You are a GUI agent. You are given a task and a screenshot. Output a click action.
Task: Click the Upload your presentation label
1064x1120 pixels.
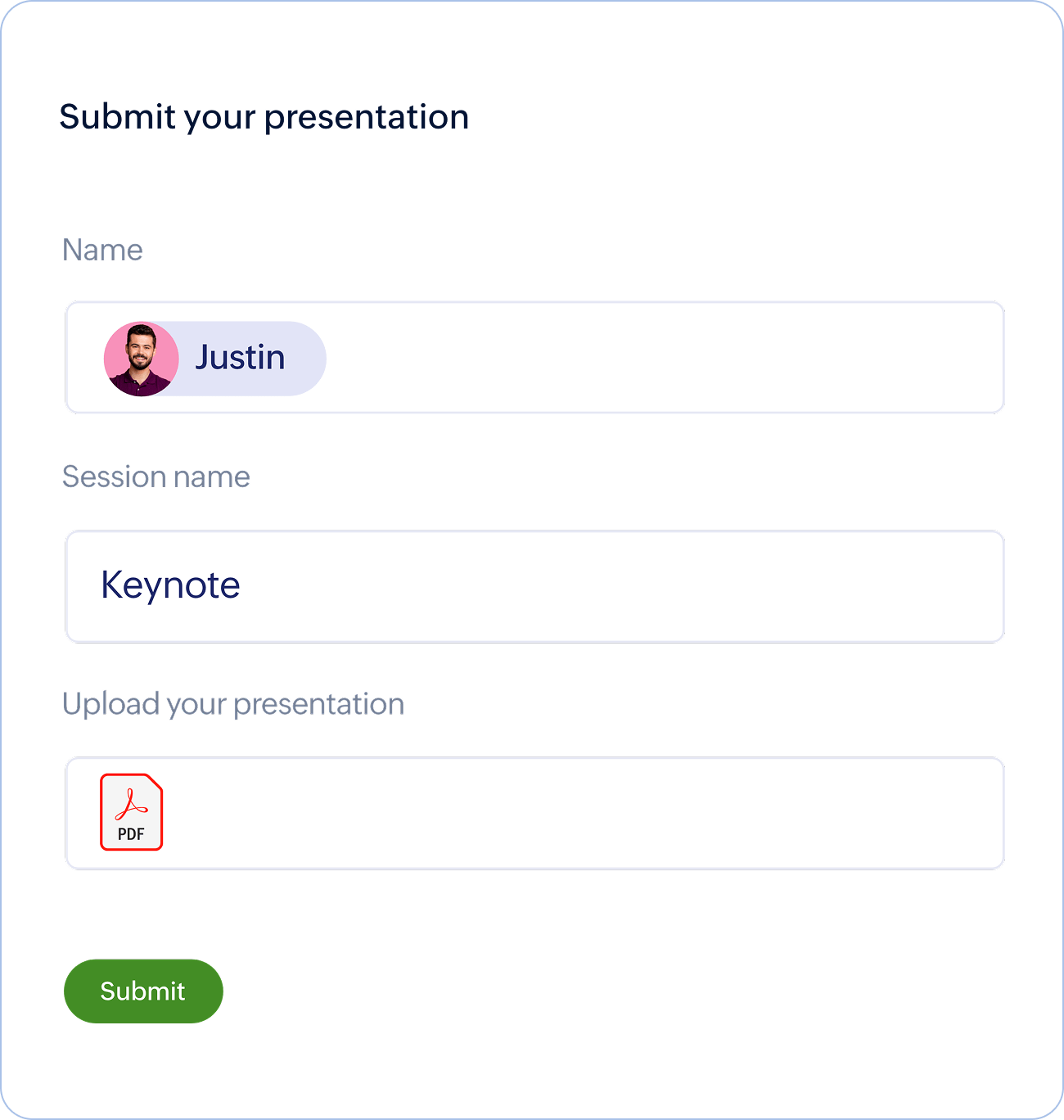233,704
